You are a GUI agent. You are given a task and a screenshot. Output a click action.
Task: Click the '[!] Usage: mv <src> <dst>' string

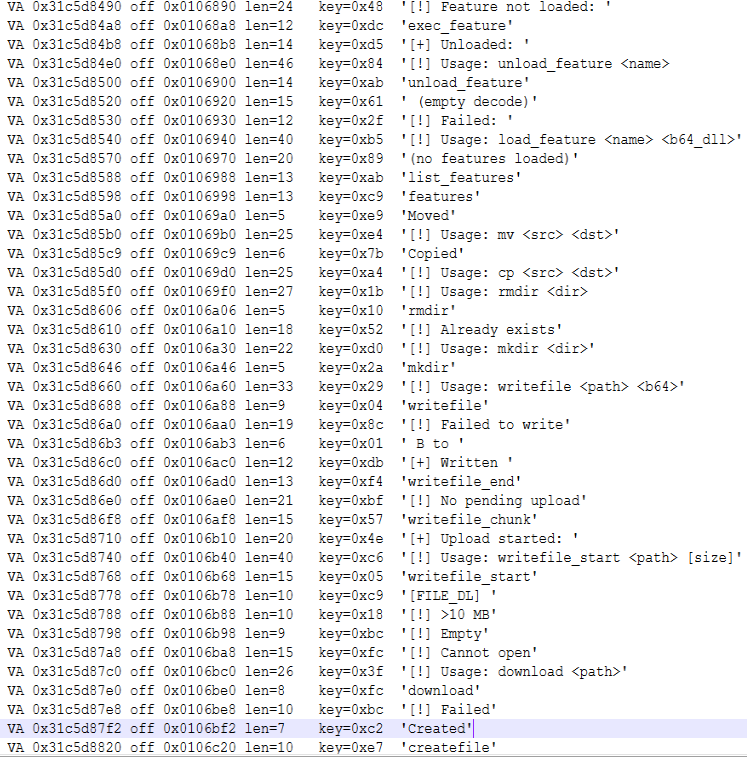(x=510, y=235)
